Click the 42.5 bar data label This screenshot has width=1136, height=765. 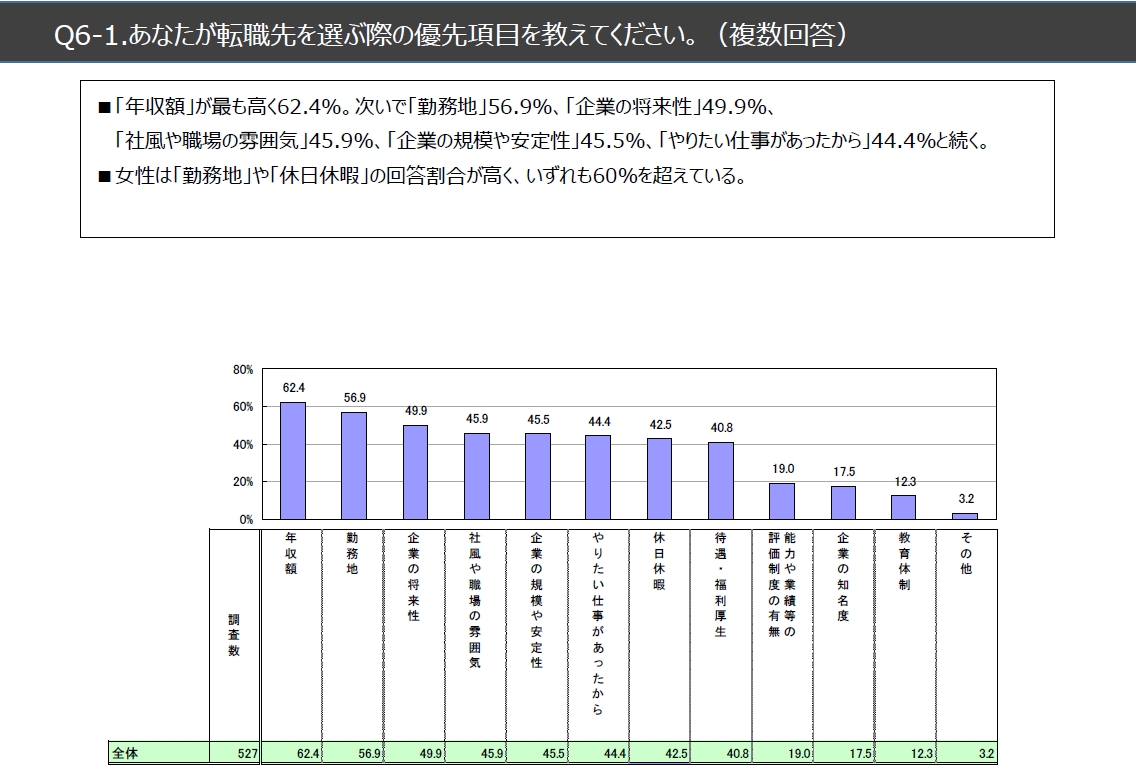(x=660, y=425)
